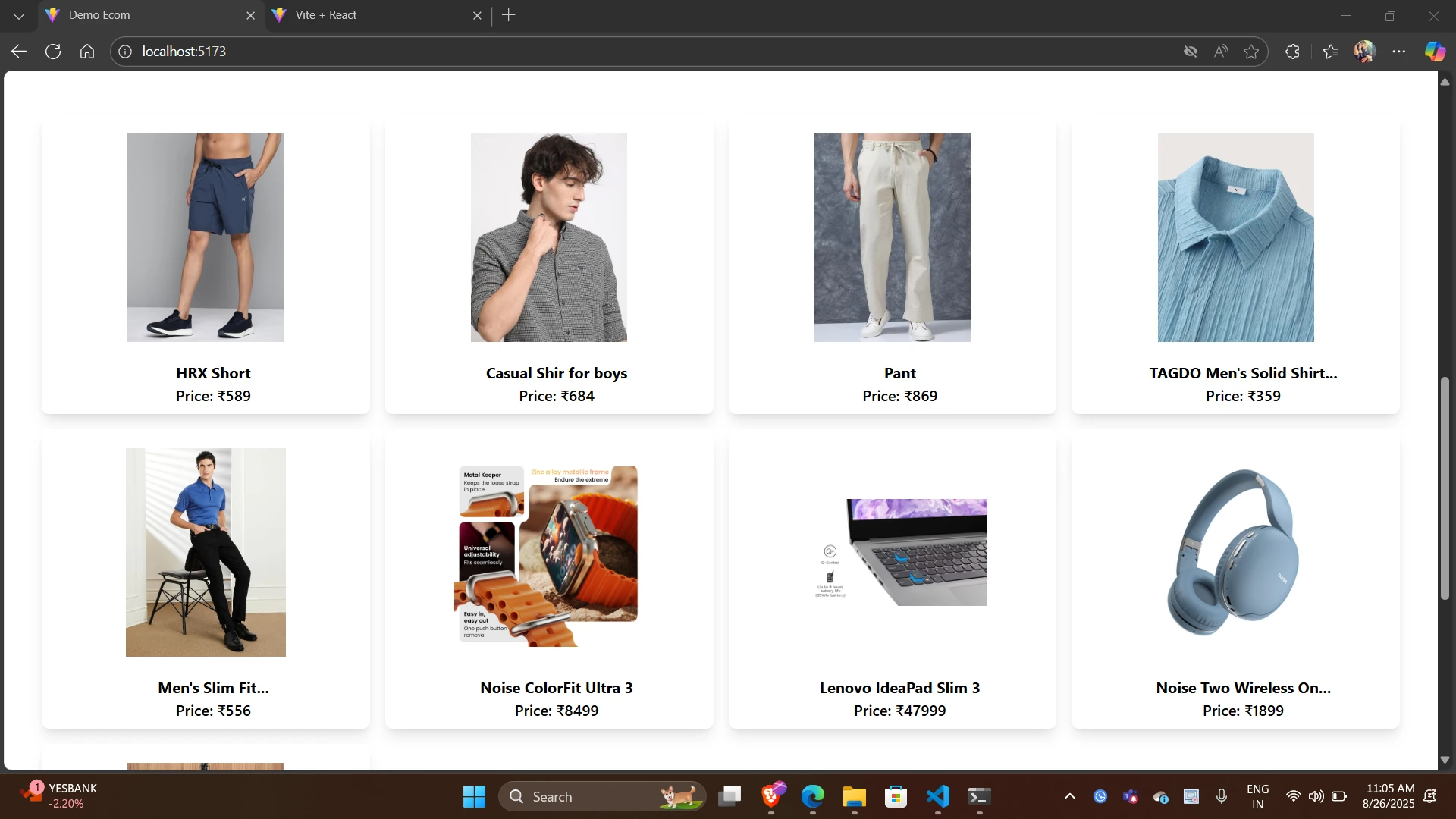
Task: Open the Noise ColorFit Ultra 3 image
Action: (x=546, y=555)
